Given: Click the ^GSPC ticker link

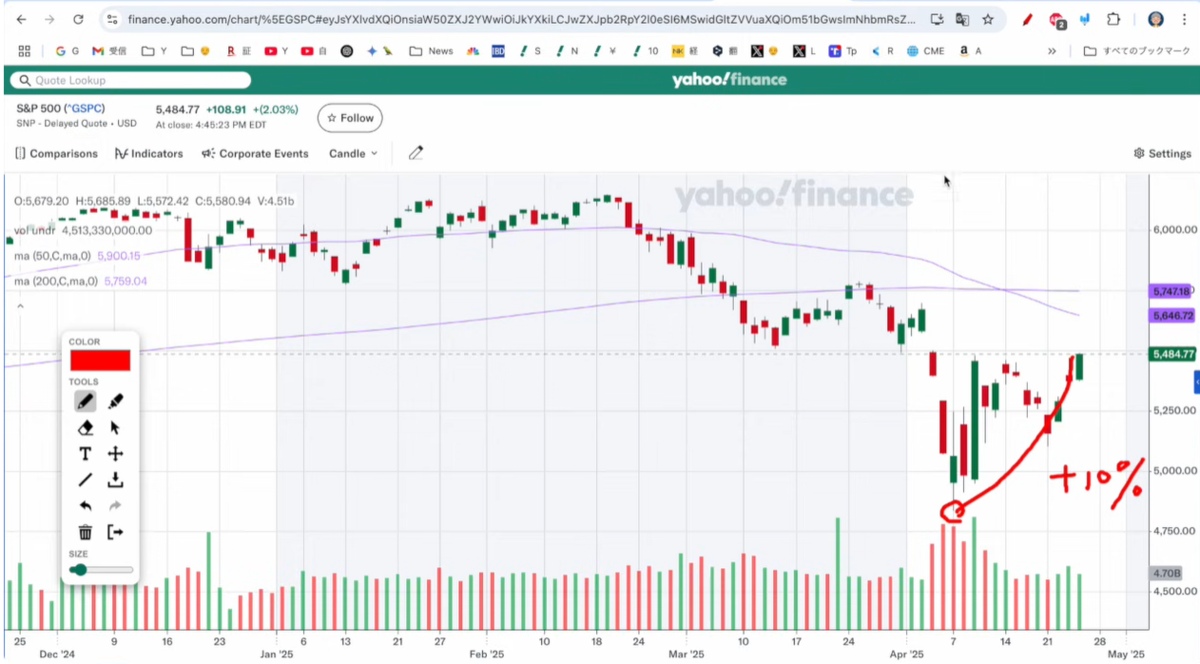Looking at the screenshot, I should pyautogui.click(x=84, y=109).
